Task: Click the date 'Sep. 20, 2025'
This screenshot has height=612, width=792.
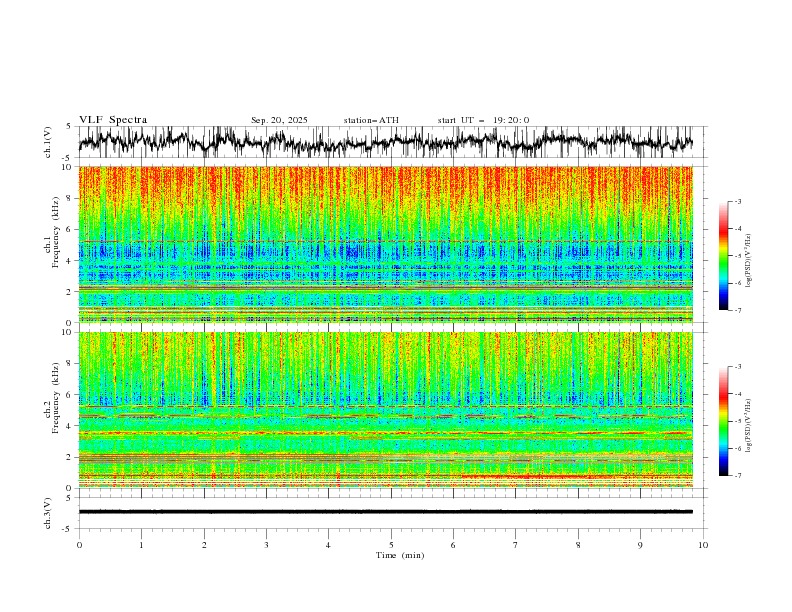Action: [x=279, y=120]
